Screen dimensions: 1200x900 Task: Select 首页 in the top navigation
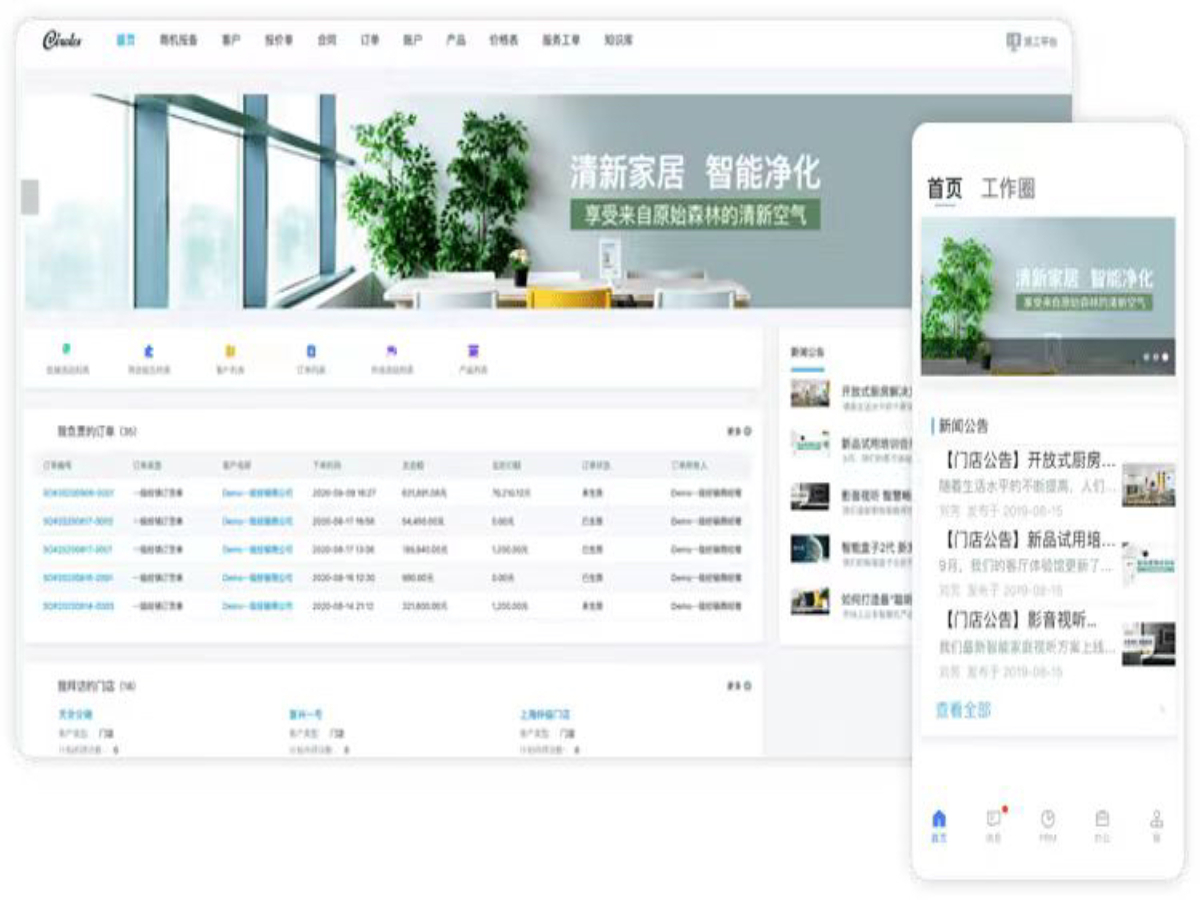coord(125,41)
